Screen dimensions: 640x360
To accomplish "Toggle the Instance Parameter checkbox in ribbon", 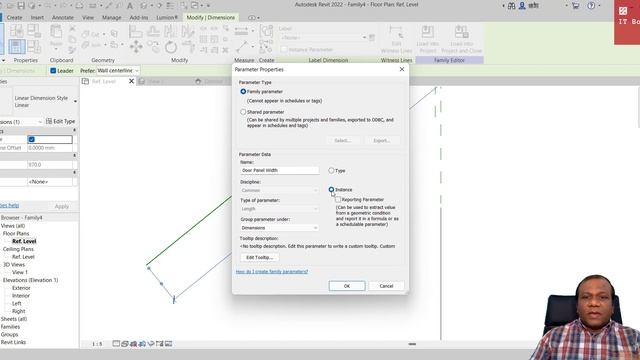I will coord(284,49).
